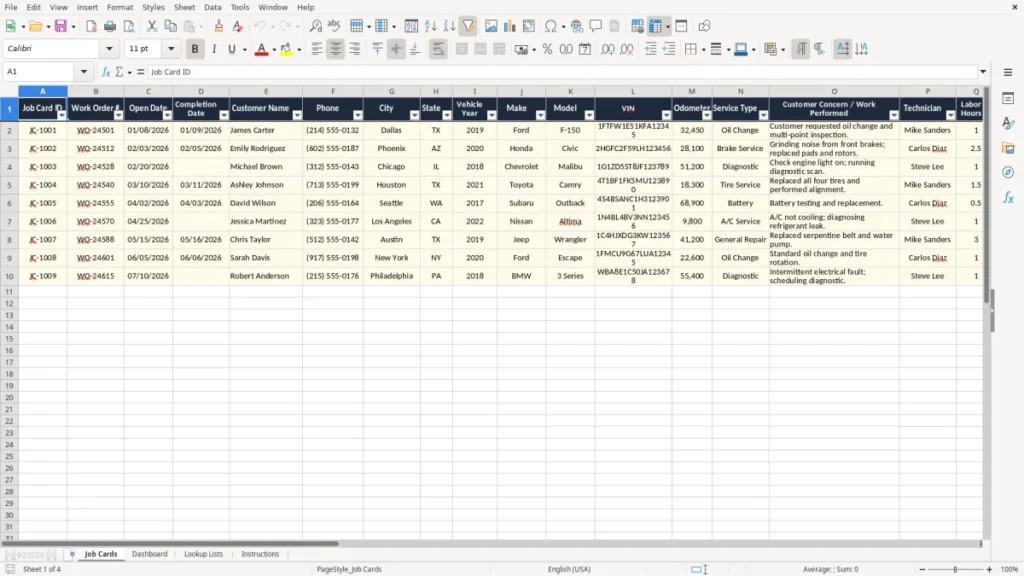Open the Data menu

[213, 7]
